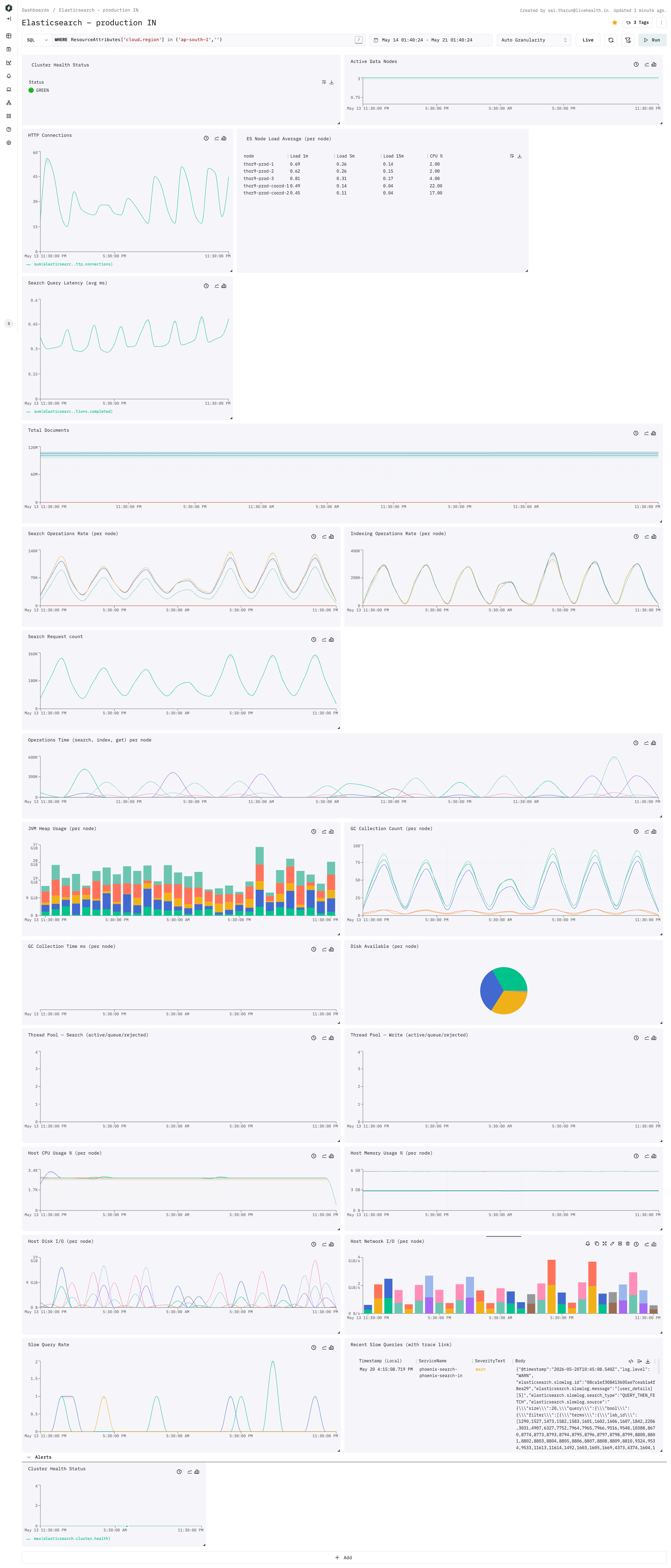Collapse the Alerts section

click(x=28, y=1457)
